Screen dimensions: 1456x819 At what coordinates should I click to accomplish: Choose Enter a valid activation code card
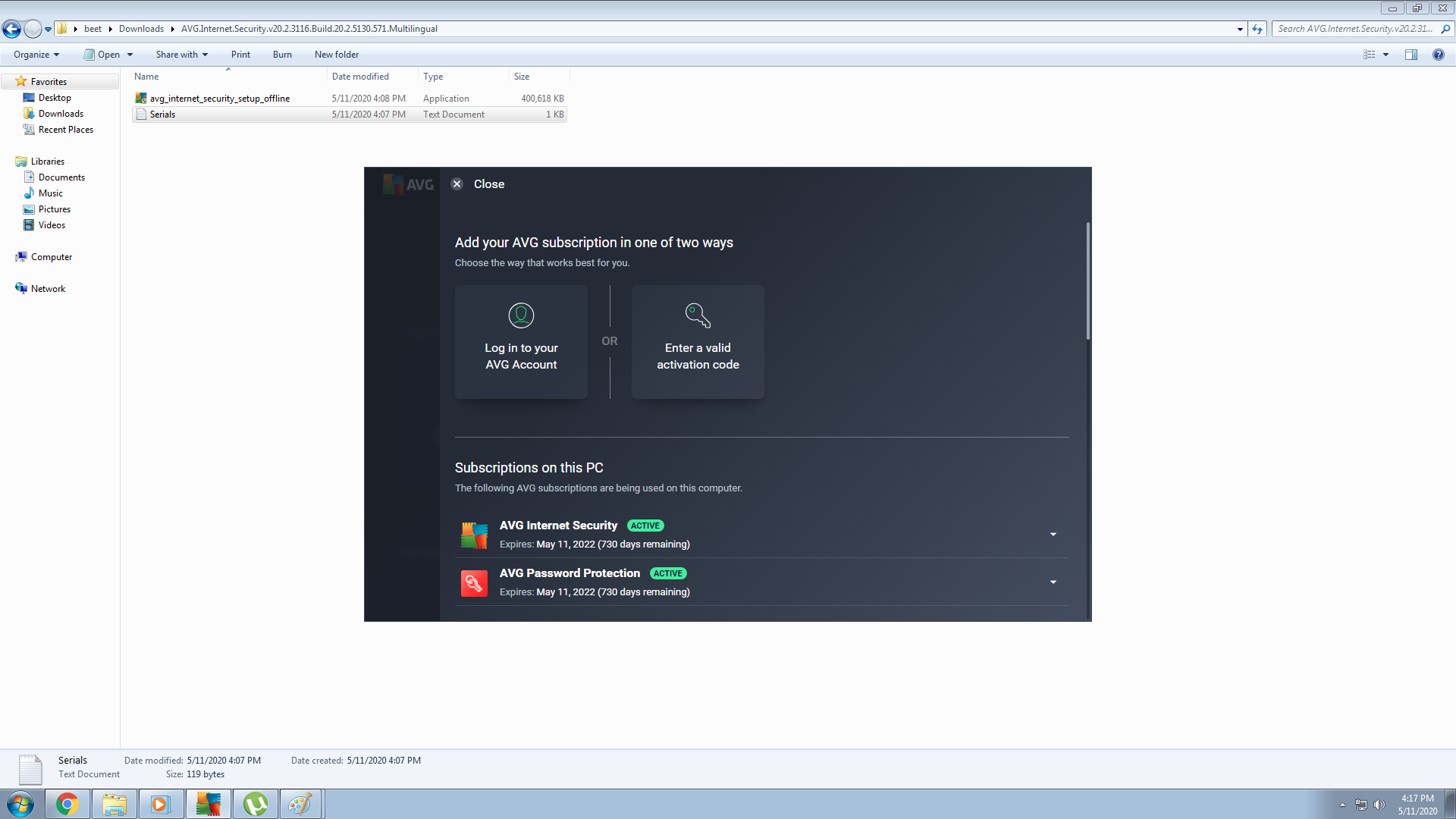click(x=698, y=341)
